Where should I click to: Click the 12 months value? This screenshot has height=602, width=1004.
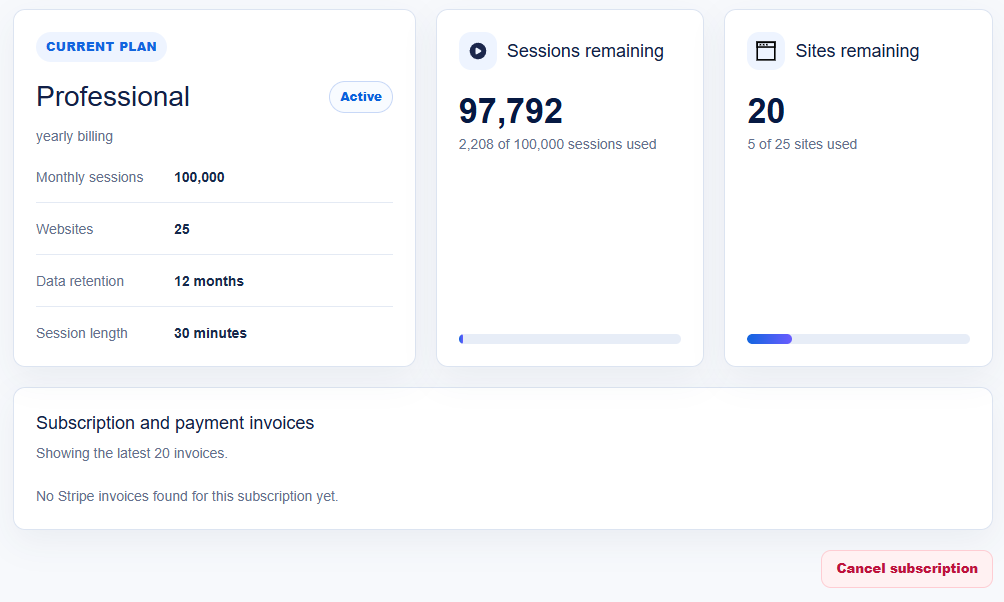tap(209, 281)
